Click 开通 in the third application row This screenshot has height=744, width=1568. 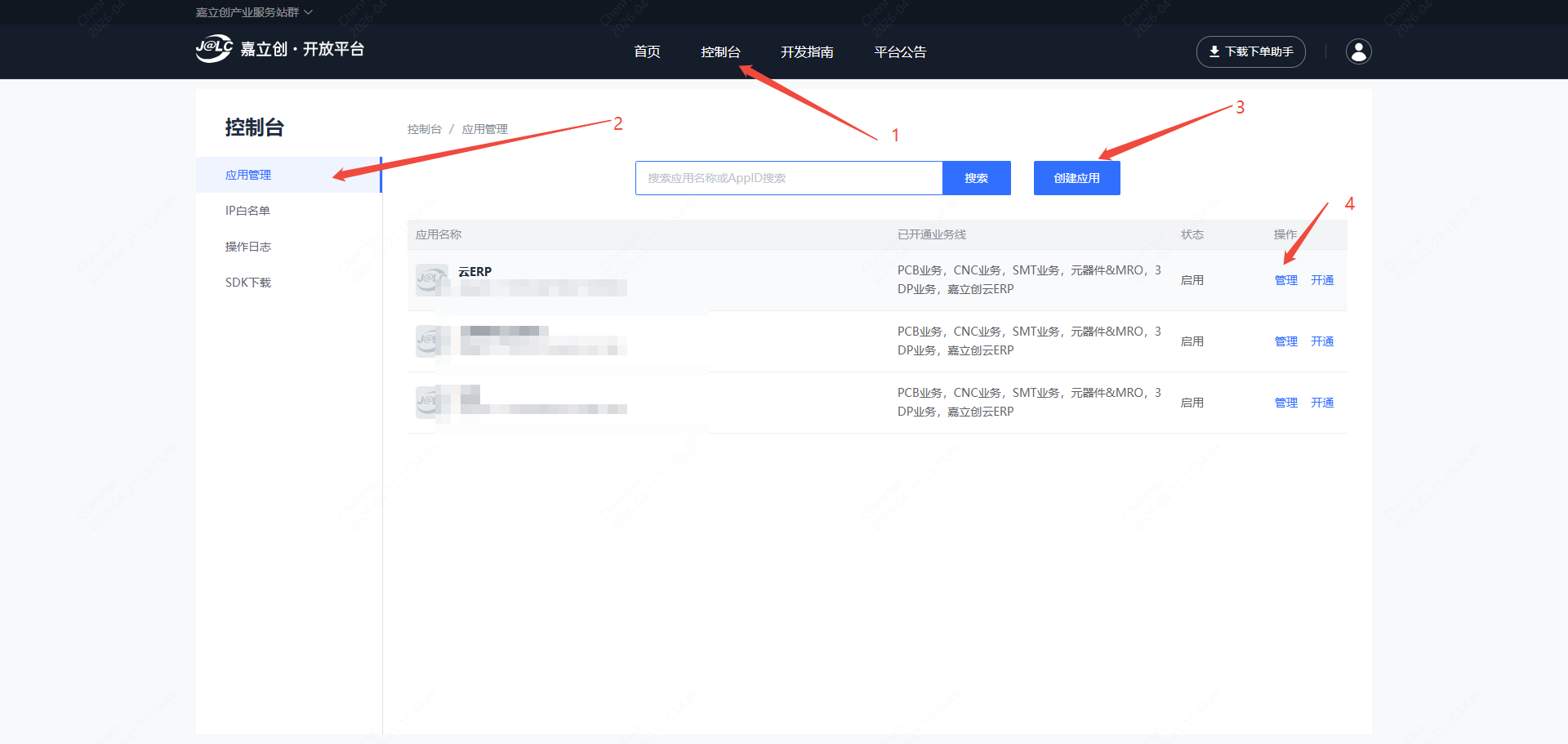[1321, 403]
